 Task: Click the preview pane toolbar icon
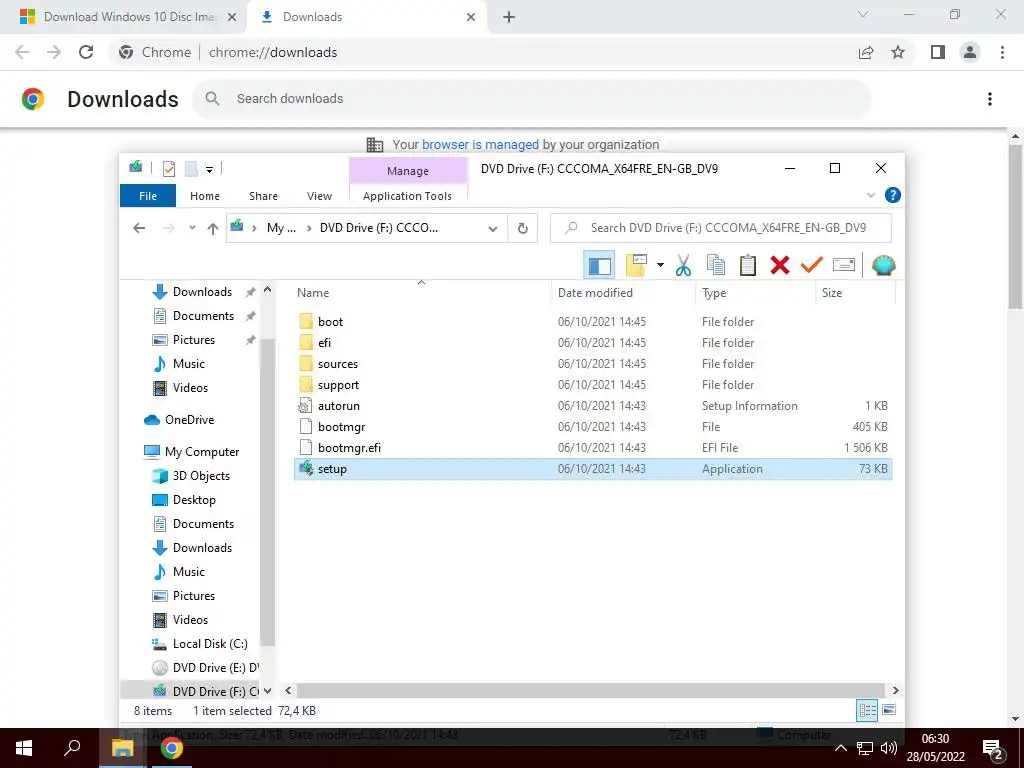coord(599,265)
